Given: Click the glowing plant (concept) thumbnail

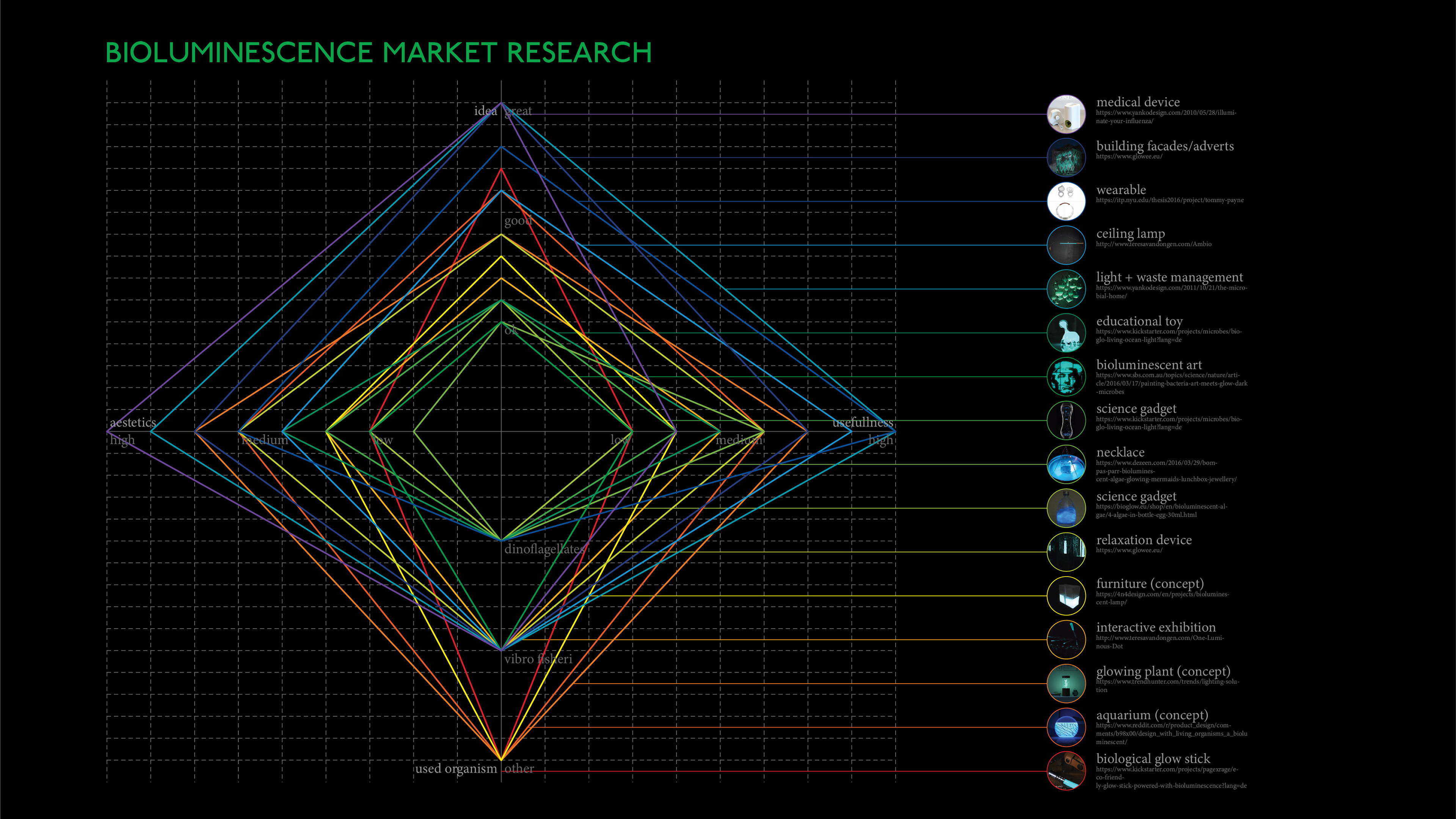Looking at the screenshot, I should click(x=1066, y=683).
